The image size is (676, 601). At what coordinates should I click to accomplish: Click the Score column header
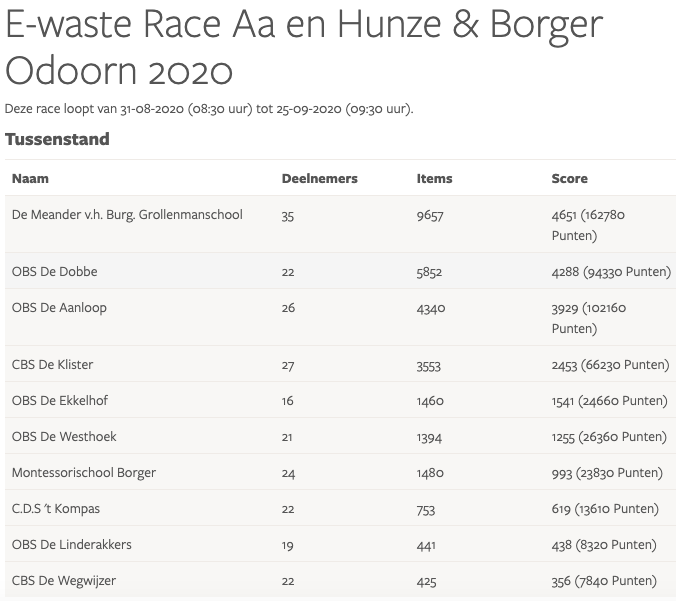tap(569, 178)
